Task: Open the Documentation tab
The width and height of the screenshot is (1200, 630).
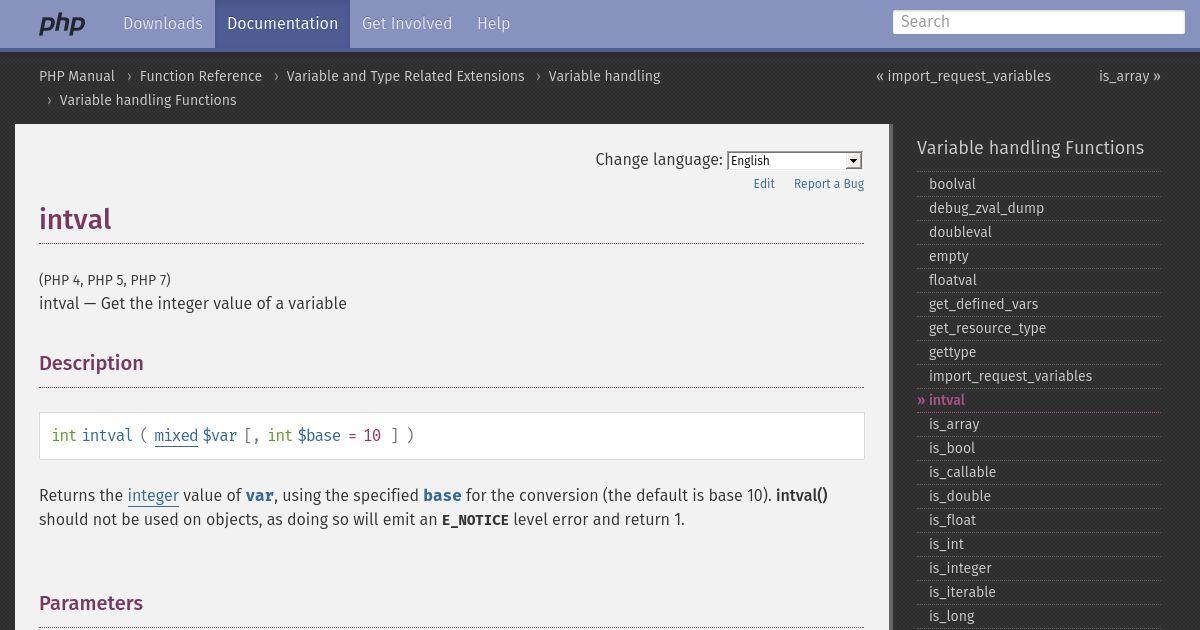Action: [x=282, y=24]
